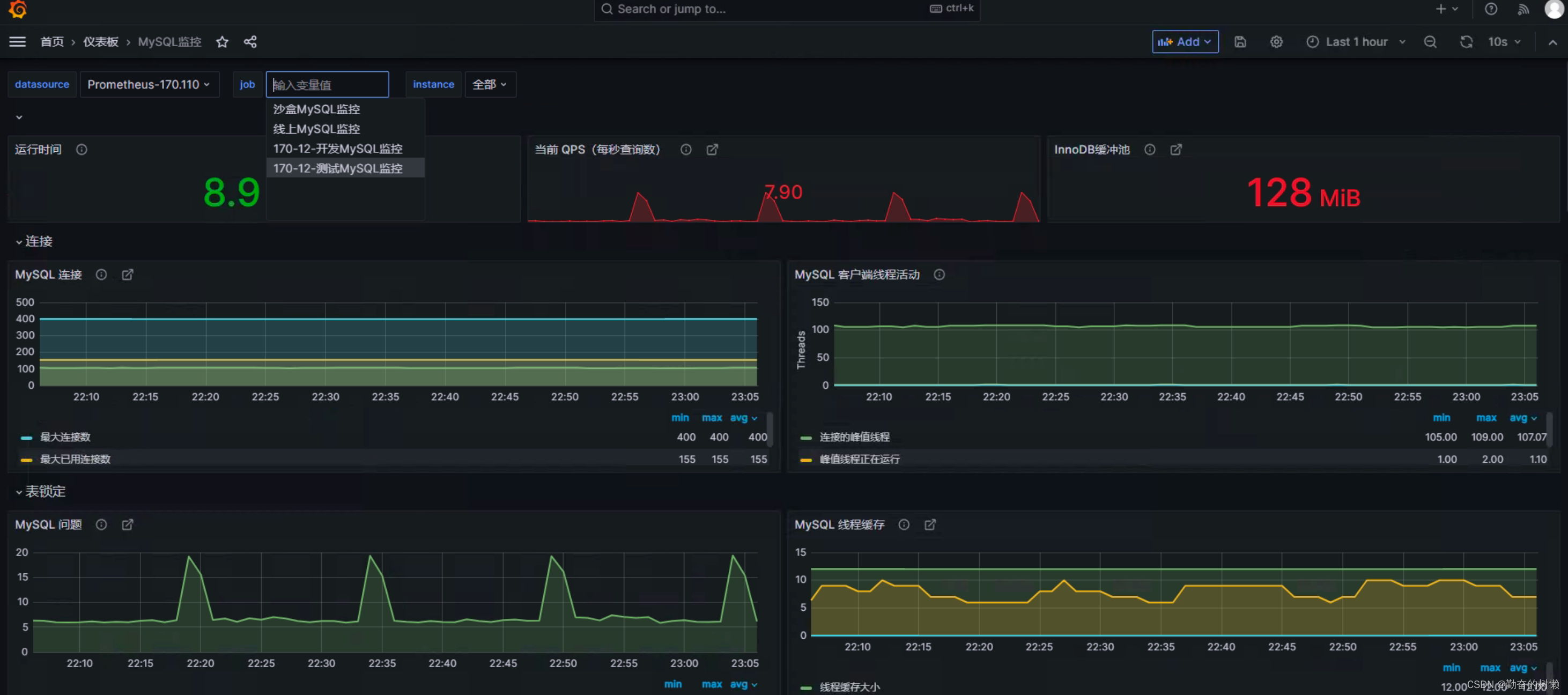Click the job variable input field
The image size is (1568, 695).
pos(328,84)
